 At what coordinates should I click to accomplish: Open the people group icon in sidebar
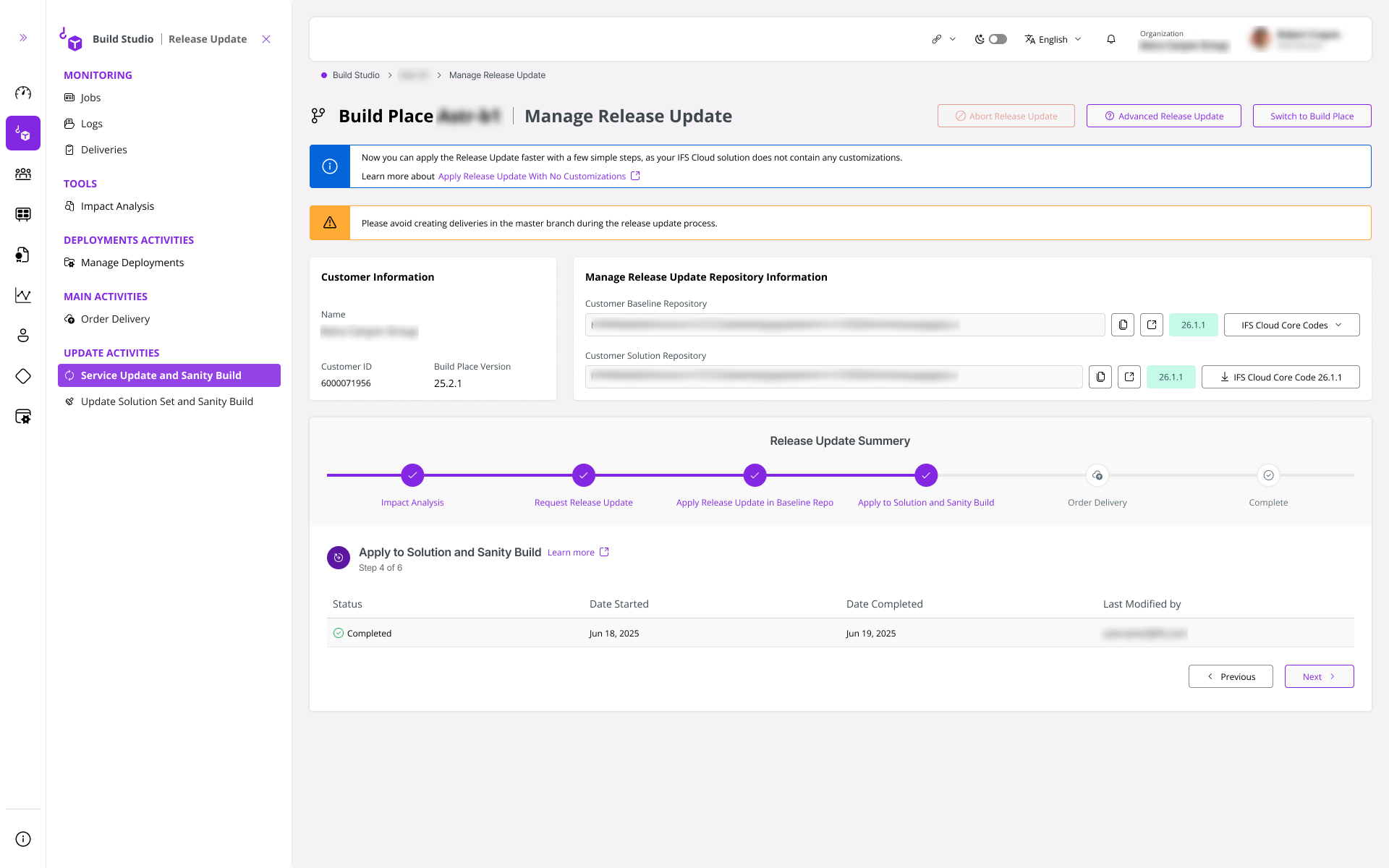[x=23, y=174]
